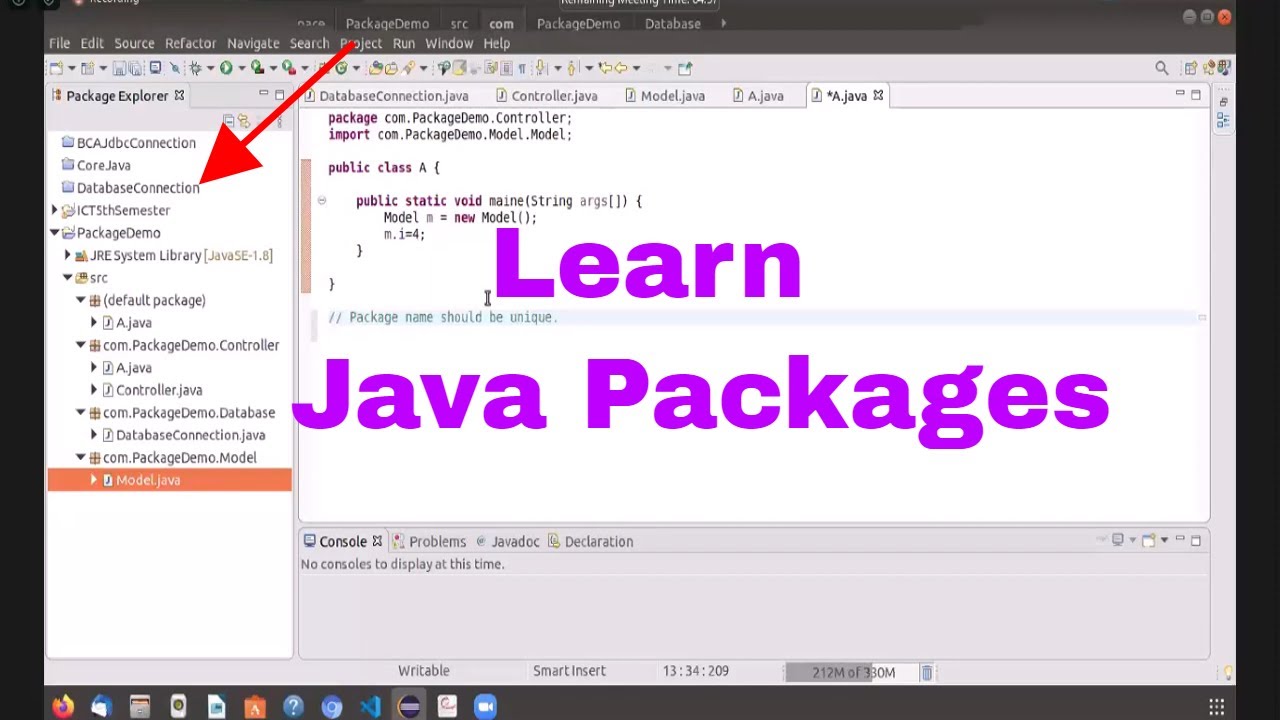1280x720 pixels.
Task: Expand the Controller.java file node
Action: (x=95, y=390)
